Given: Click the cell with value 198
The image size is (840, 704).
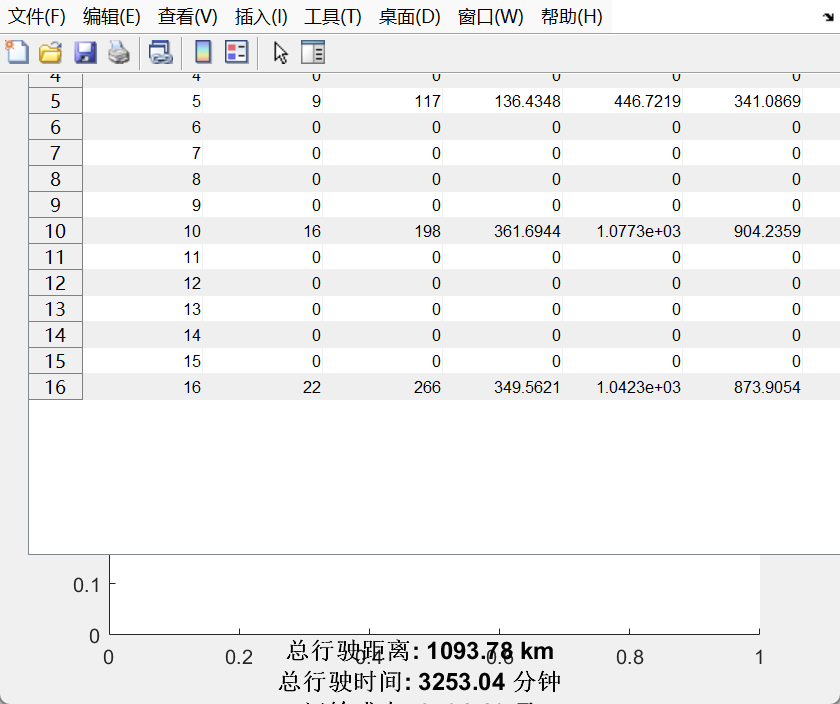Looking at the screenshot, I should tap(382, 231).
